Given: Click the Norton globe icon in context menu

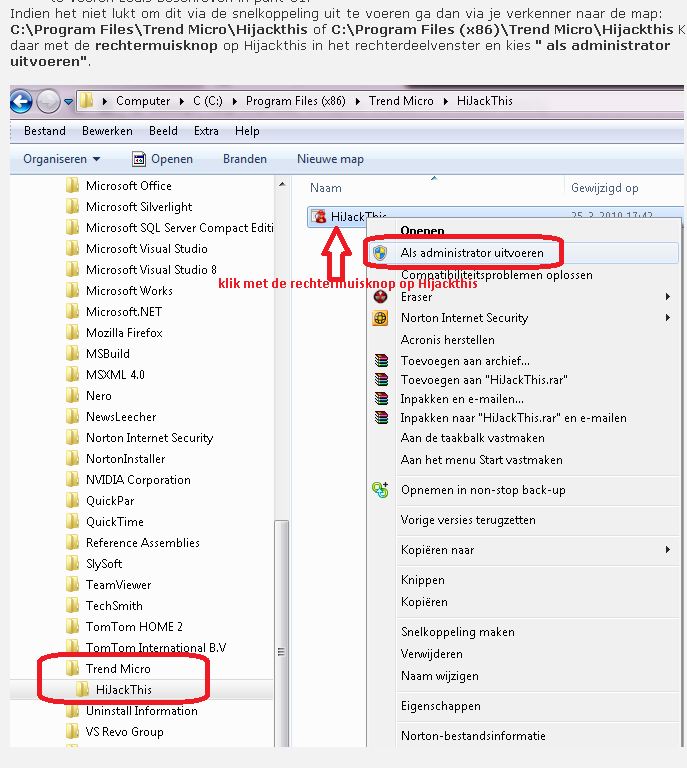Looking at the screenshot, I should click(380, 318).
